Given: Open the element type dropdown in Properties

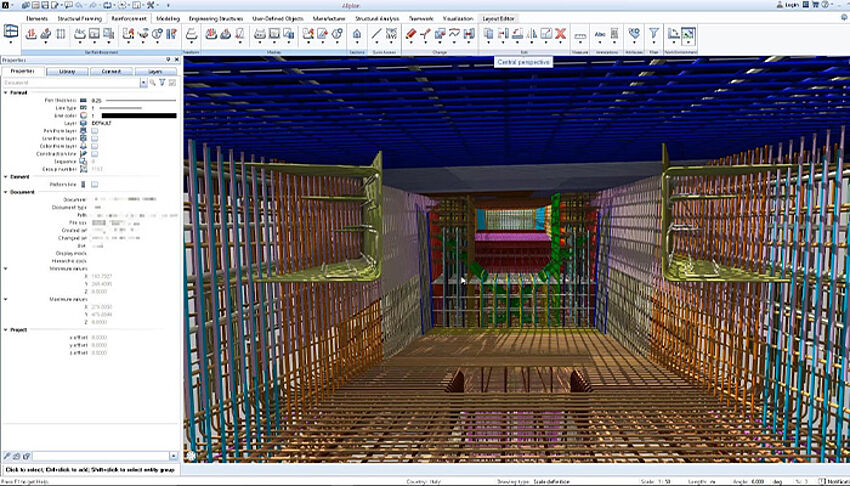Looking at the screenshot, I should tap(142, 83).
